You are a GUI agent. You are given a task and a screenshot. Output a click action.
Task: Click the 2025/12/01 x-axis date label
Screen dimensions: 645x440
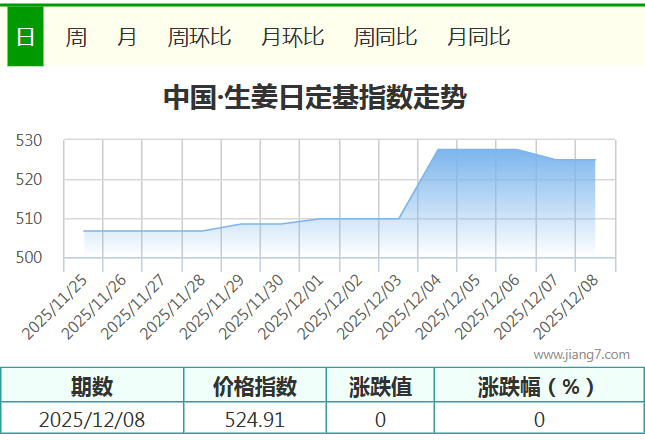pyautogui.click(x=293, y=307)
